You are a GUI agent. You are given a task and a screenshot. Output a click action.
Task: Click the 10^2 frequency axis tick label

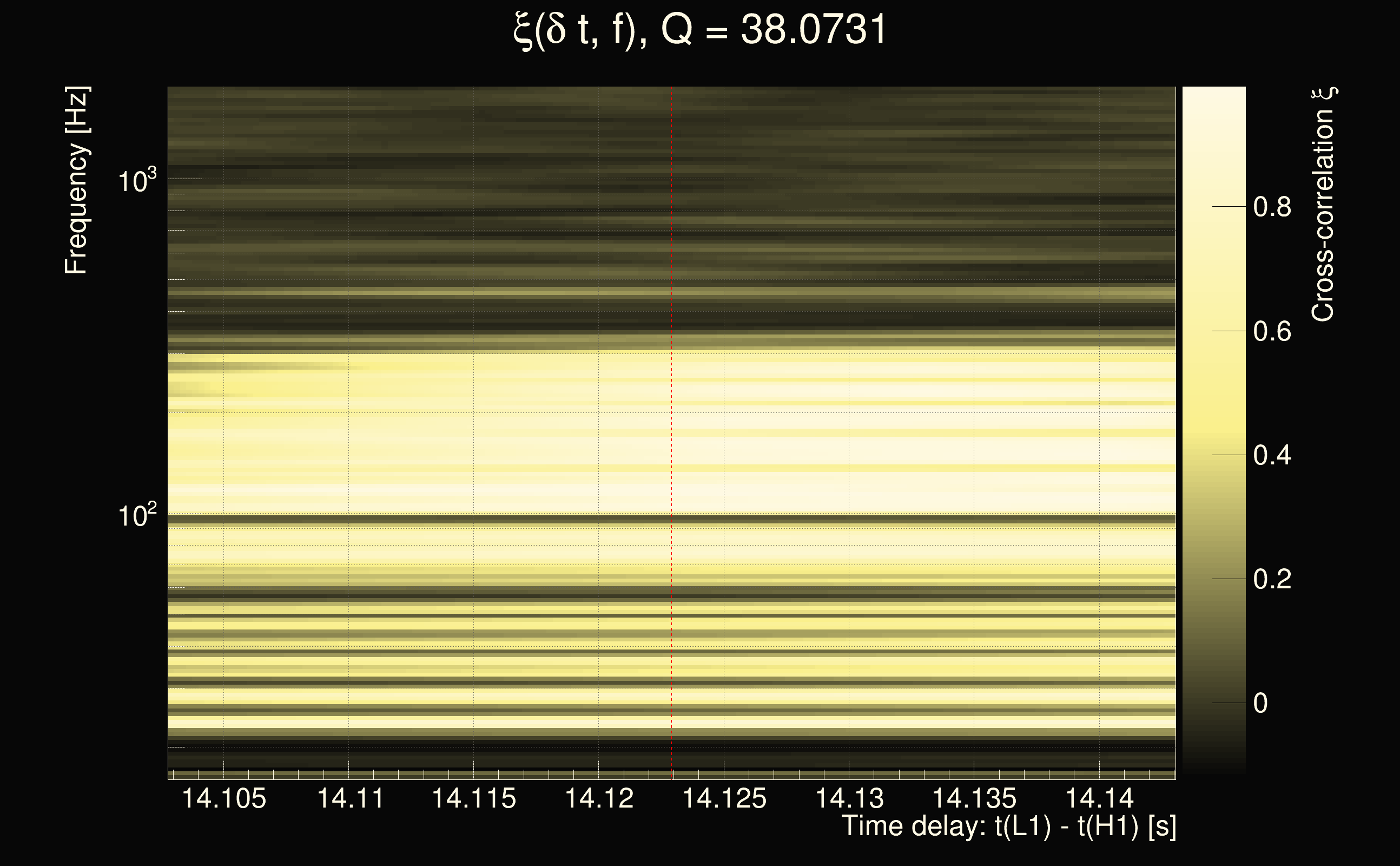(137, 515)
